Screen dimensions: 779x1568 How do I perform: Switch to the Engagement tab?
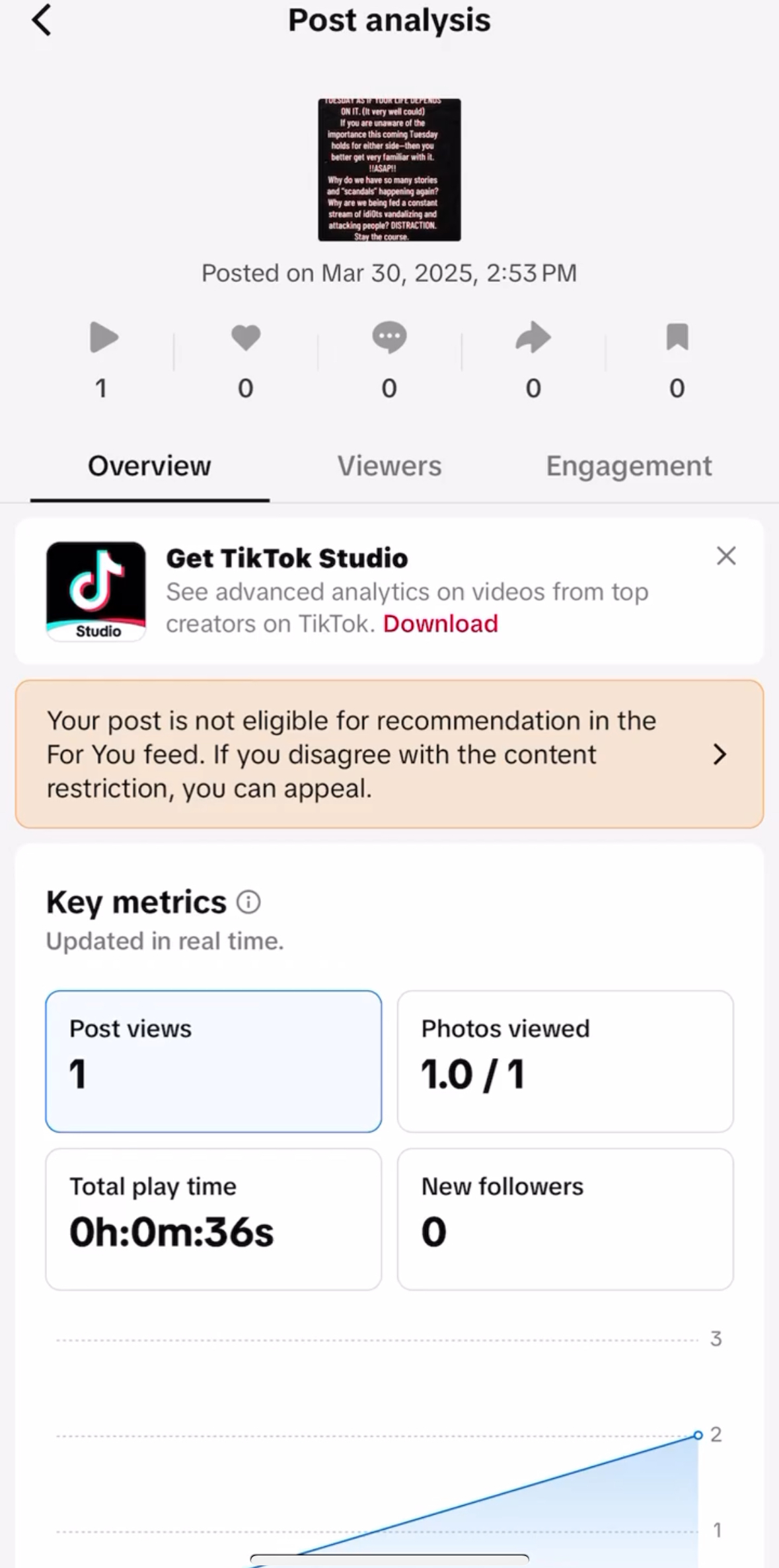[x=628, y=466]
